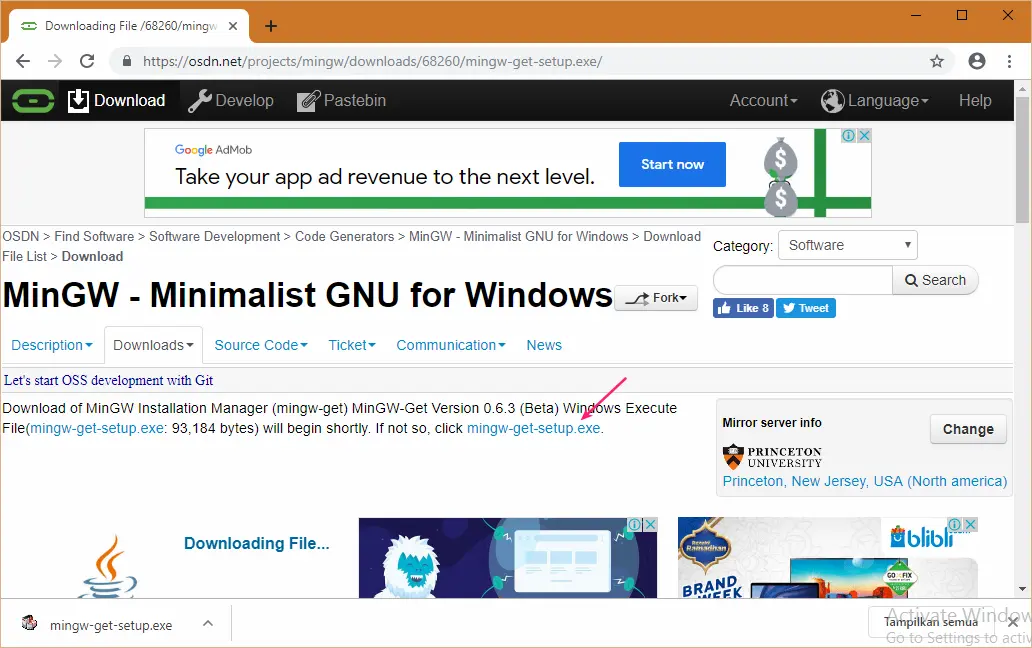Open the Princeton, New Jersey mirror link
The image size is (1032, 648).
coord(865,482)
